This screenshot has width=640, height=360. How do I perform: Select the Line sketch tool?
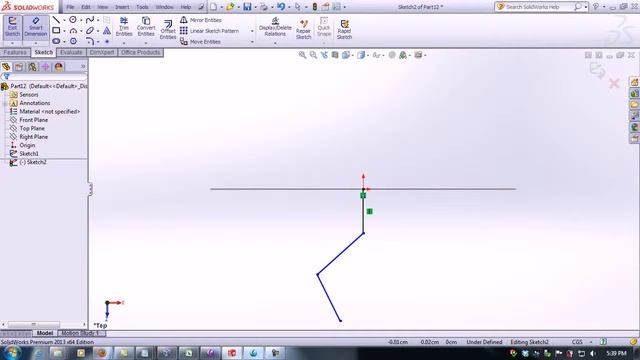56,20
